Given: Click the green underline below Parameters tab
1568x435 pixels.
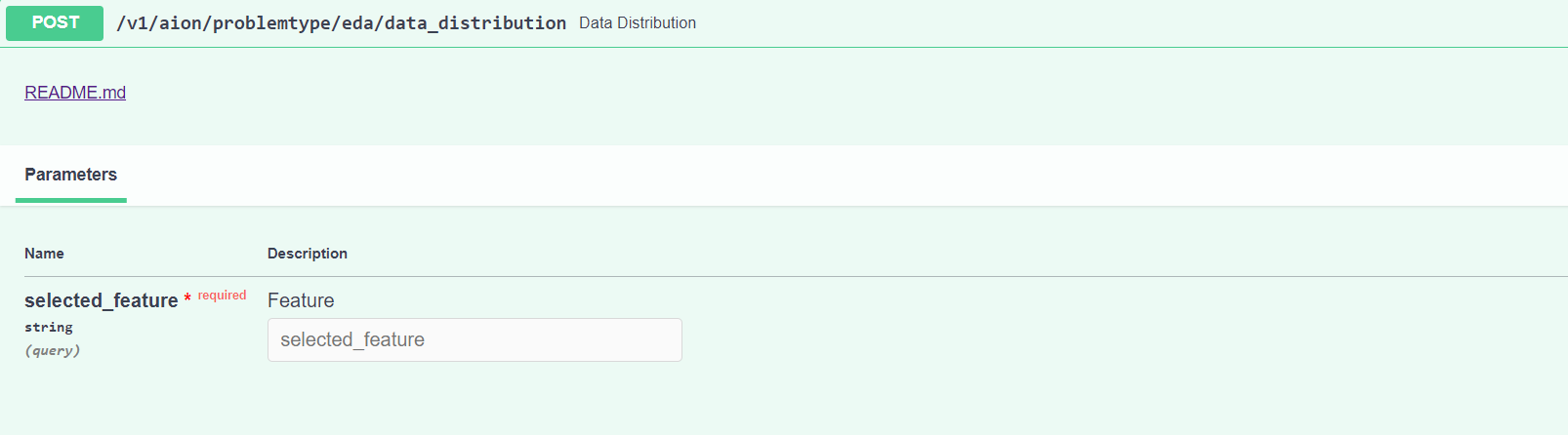Looking at the screenshot, I should [x=70, y=200].
